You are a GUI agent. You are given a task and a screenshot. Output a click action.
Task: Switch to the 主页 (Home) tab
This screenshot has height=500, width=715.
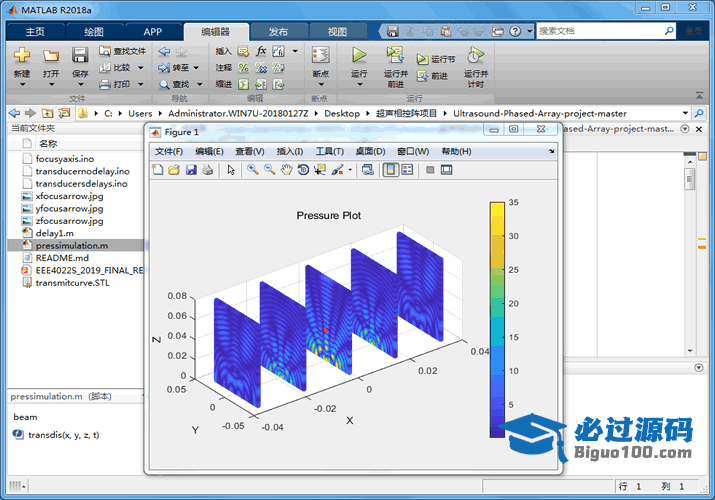click(x=35, y=31)
